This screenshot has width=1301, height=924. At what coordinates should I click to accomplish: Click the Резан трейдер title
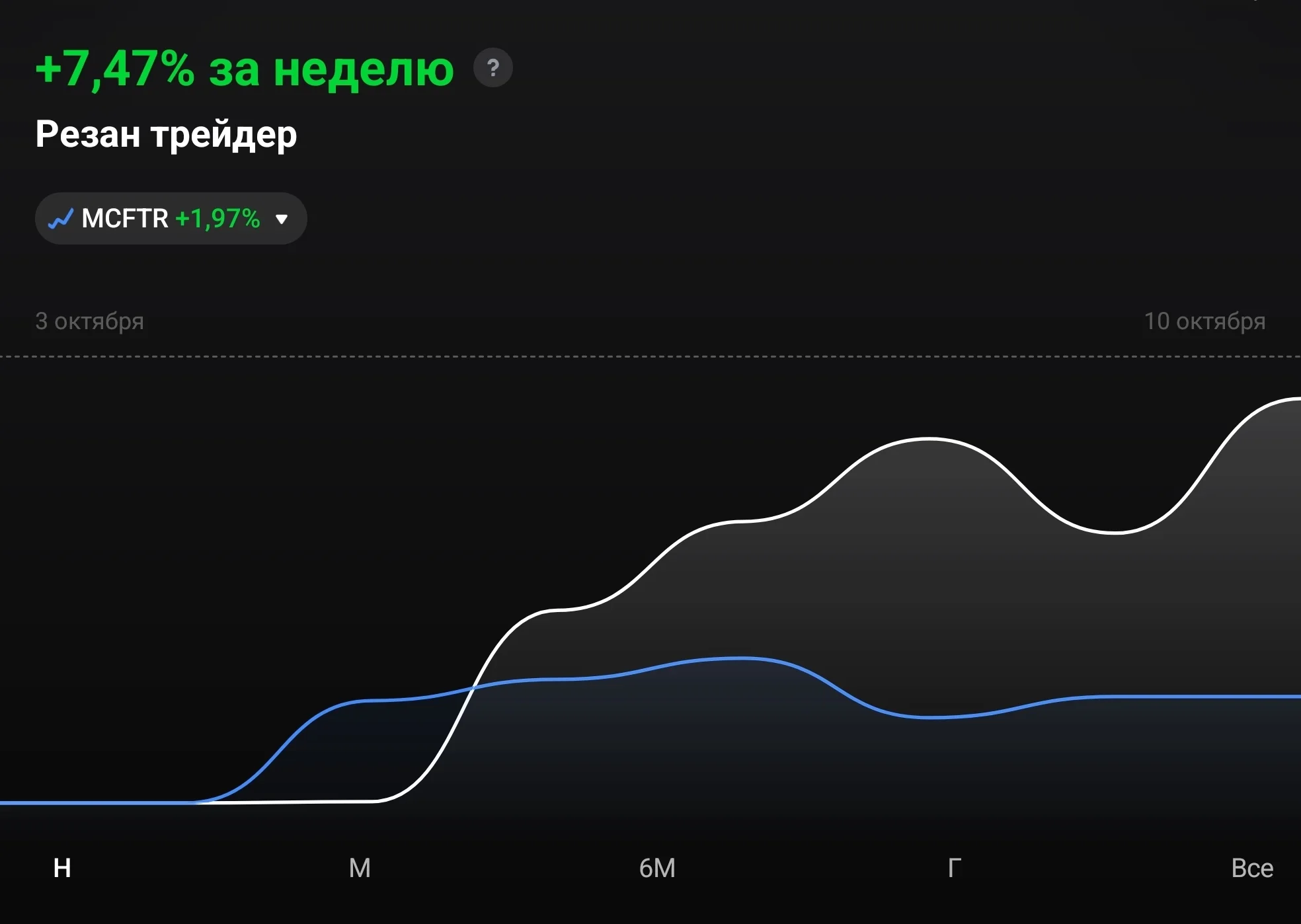166,135
